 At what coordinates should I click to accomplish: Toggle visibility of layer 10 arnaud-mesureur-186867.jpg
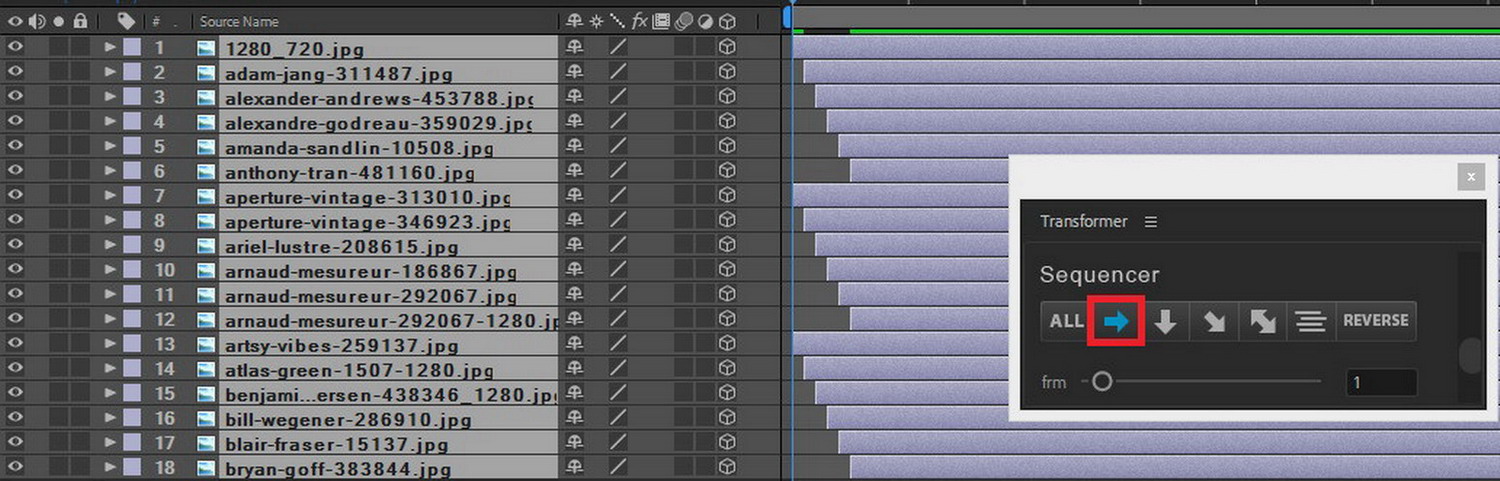coord(15,270)
